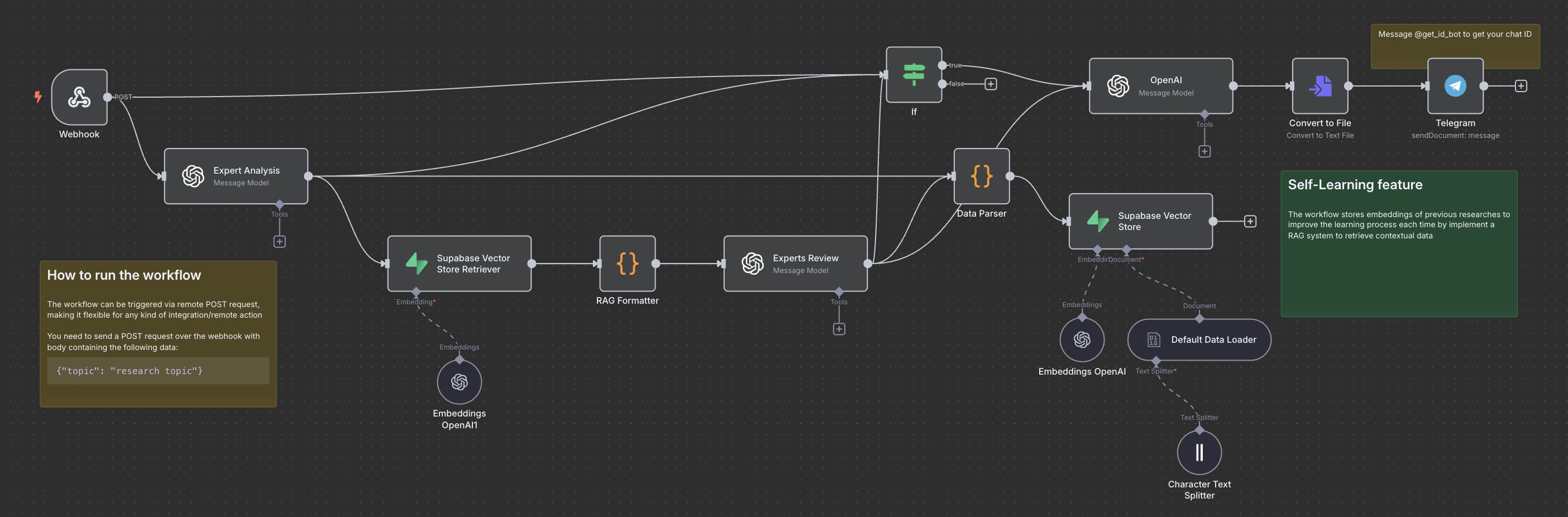1568x517 pixels.
Task: Select the Webhook trigger node
Action: (79, 97)
